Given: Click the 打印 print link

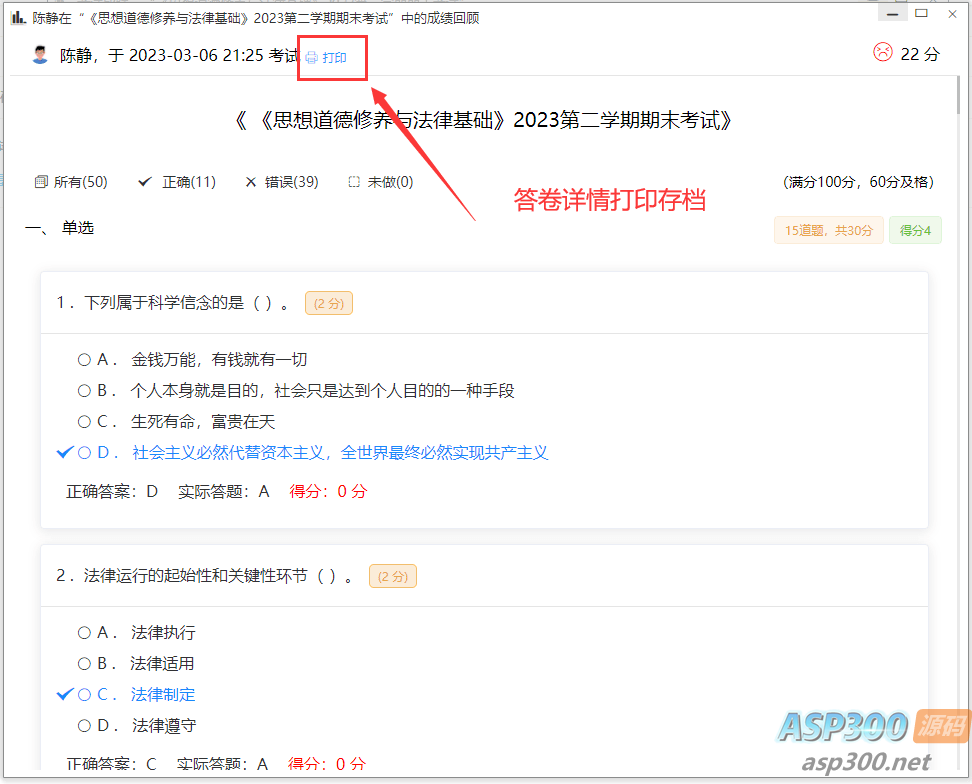Looking at the screenshot, I should (334, 58).
